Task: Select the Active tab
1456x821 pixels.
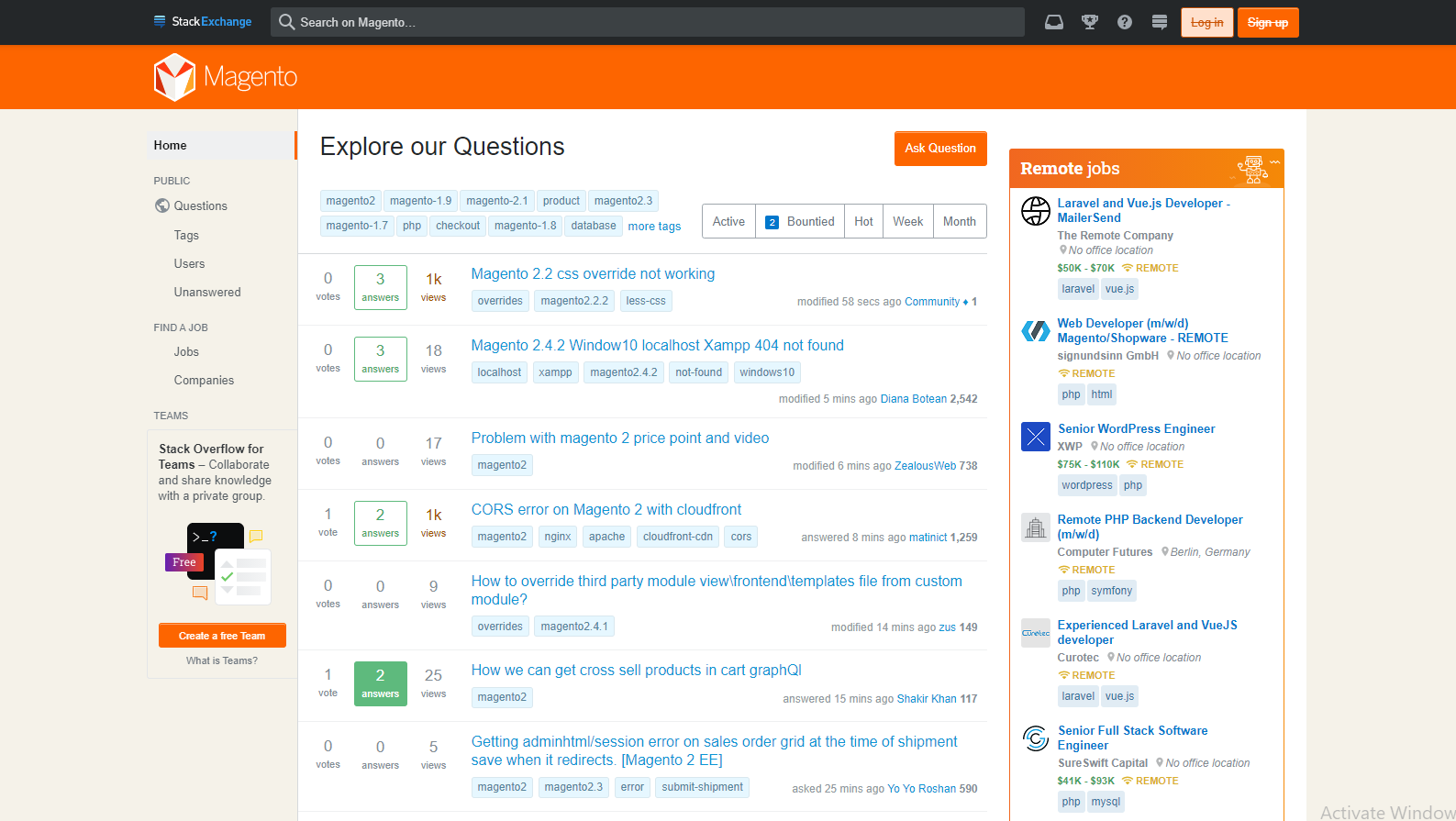Action: point(728,221)
